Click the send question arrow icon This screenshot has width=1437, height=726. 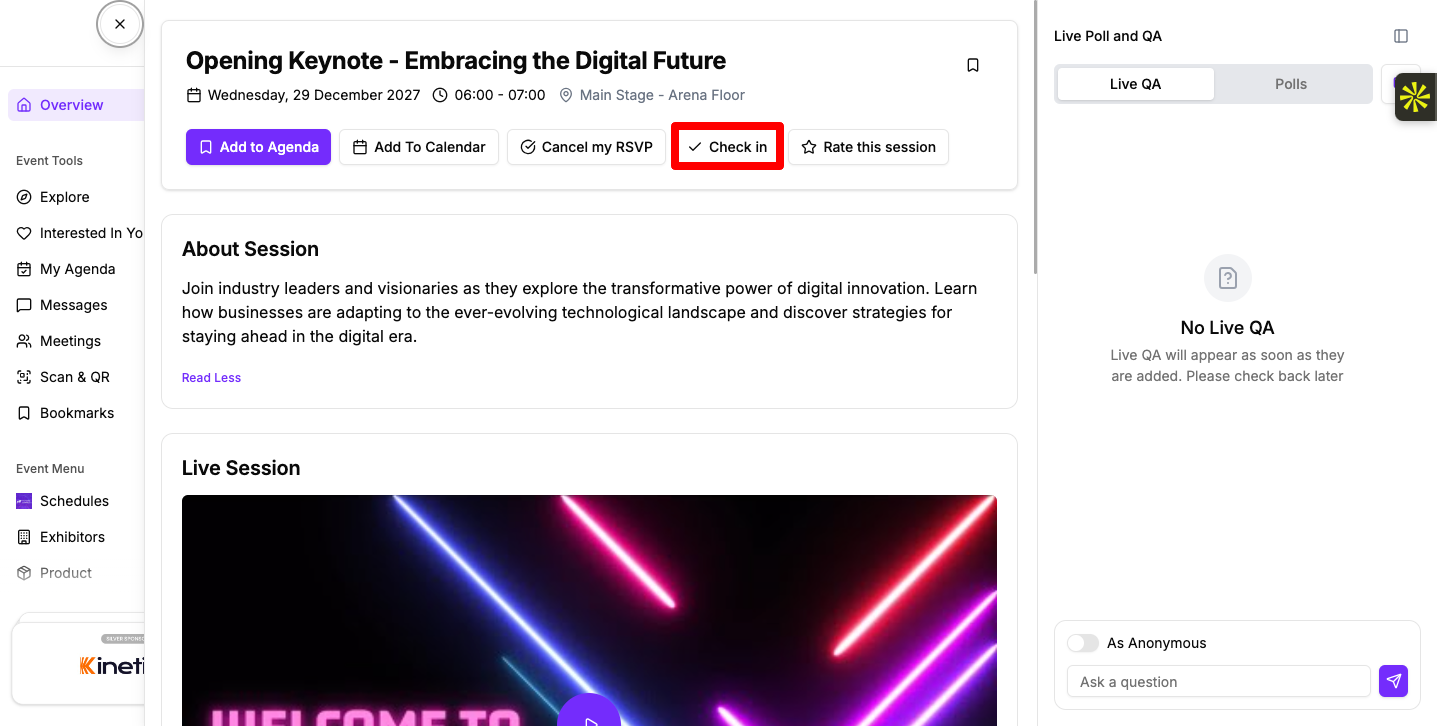[1394, 681]
